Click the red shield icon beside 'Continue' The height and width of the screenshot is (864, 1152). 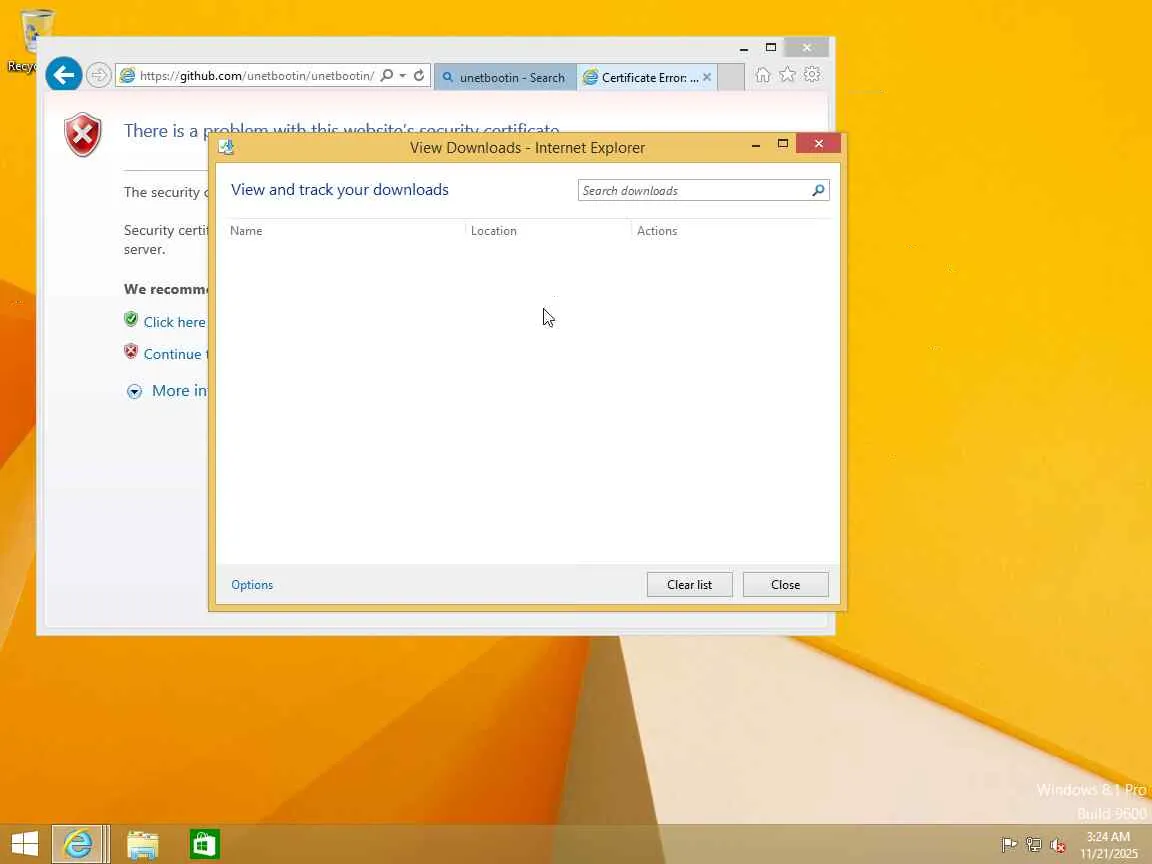131,351
